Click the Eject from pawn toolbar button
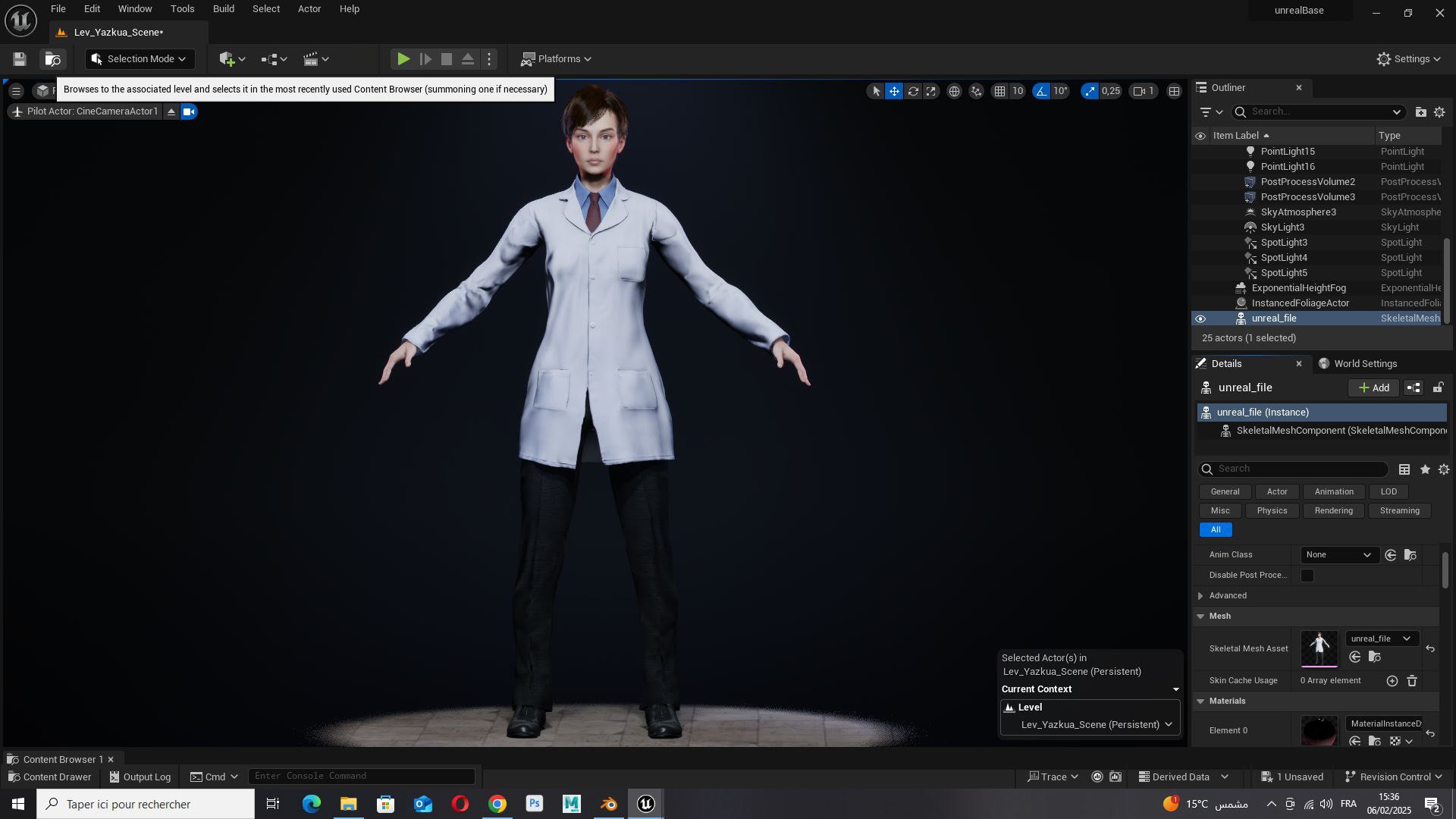This screenshot has width=1456, height=819. pos(468,59)
